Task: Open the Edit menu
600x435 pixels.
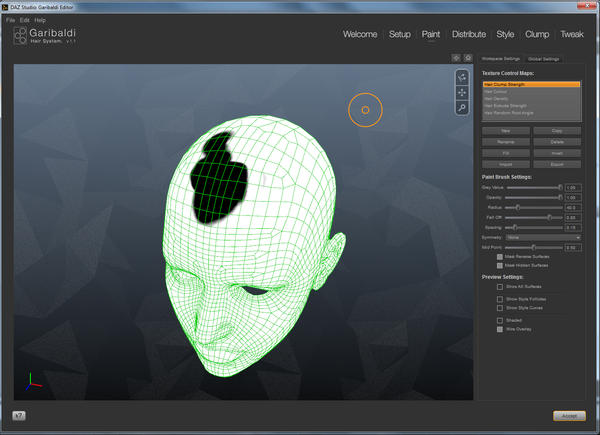Action: pos(24,20)
